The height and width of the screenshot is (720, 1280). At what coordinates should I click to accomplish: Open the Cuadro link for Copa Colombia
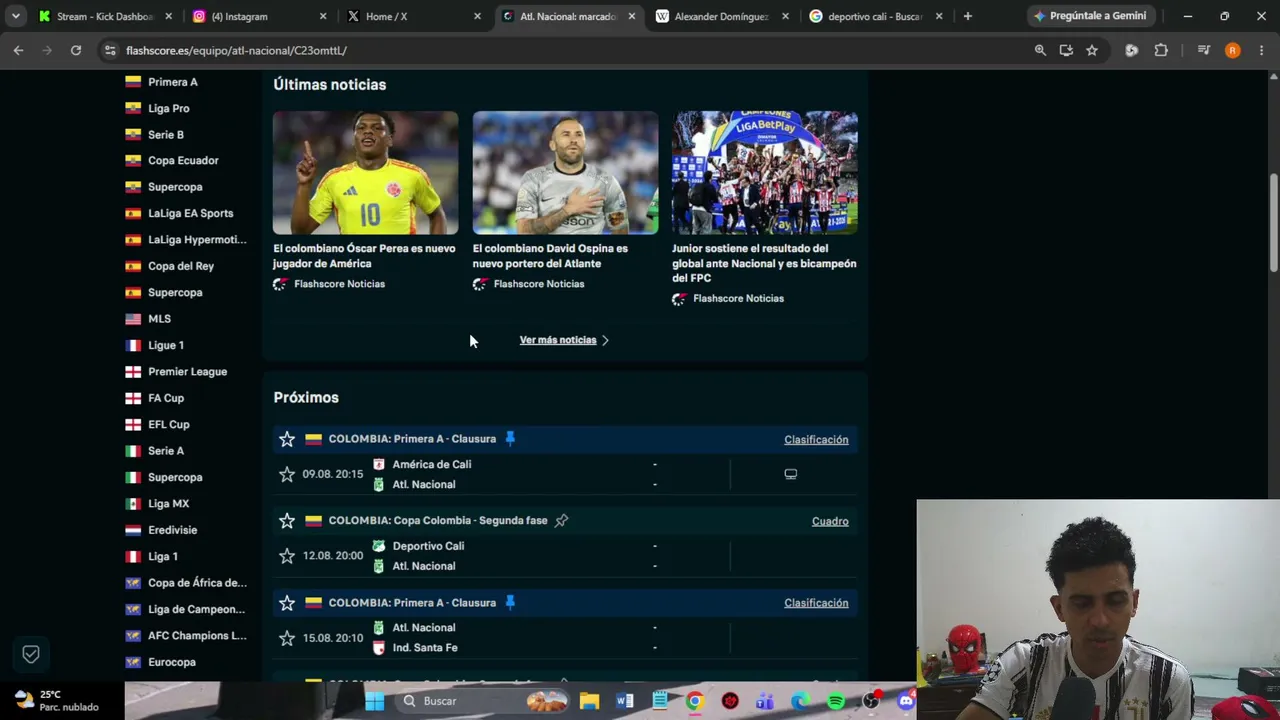(830, 521)
